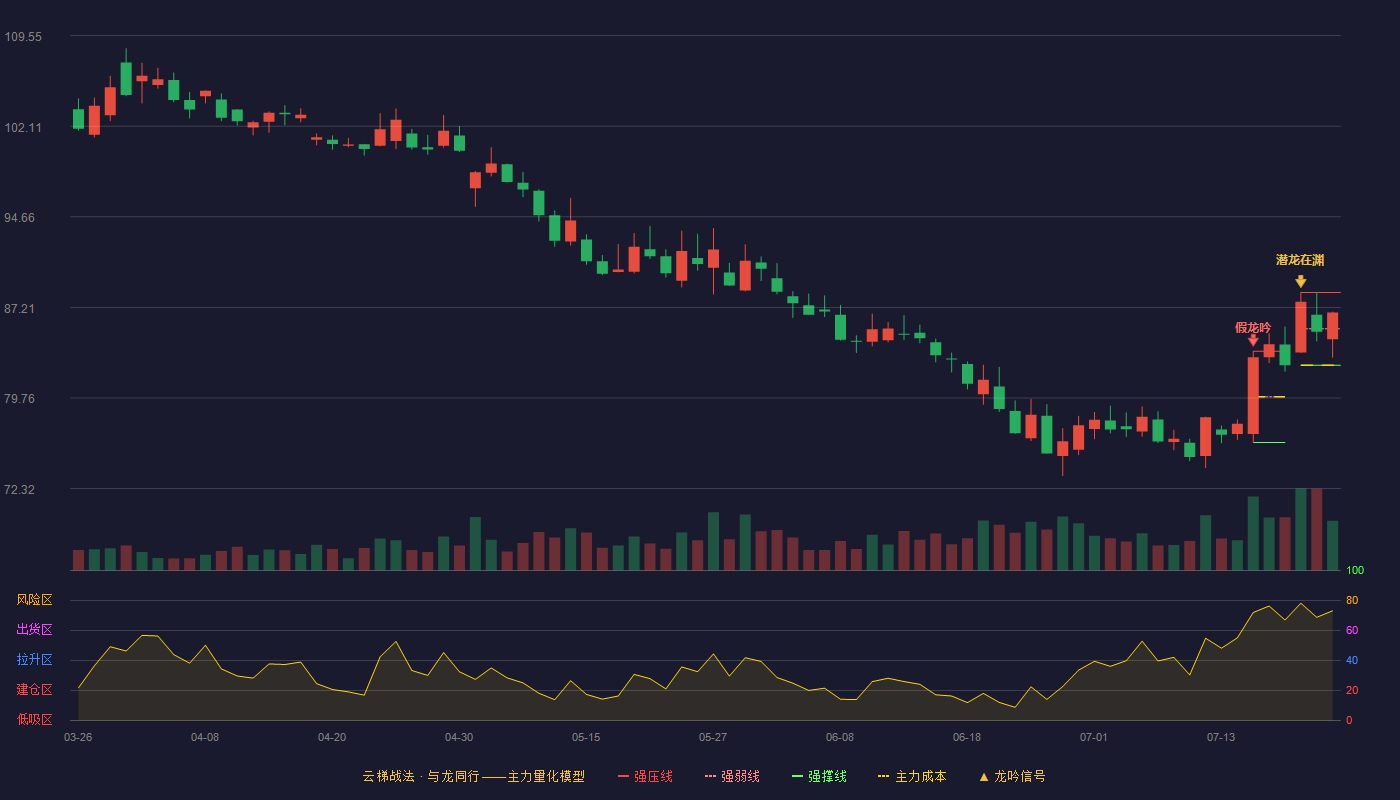Click the 05-15 date axis label
Screen dimensions: 1400x800
[x=586, y=737]
